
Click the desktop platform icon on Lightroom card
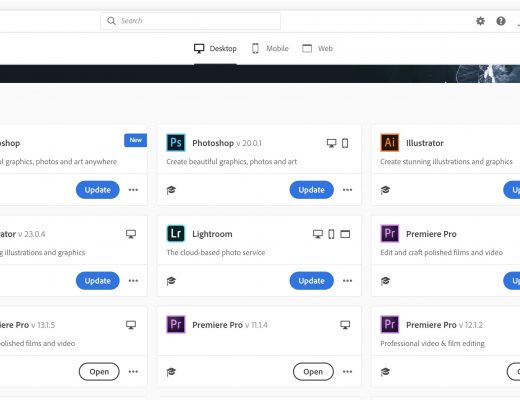click(318, 234)
